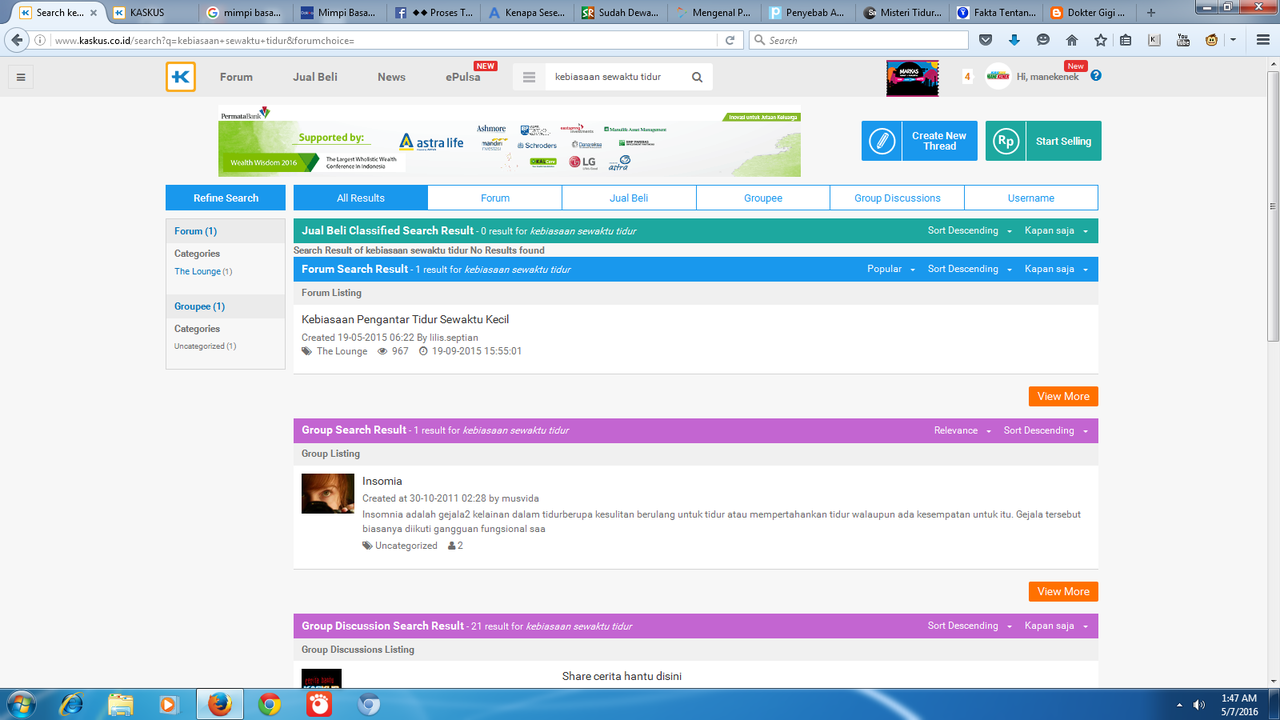Click the K keyboard extension icon
The width and height of the screenshot is (1280, 720).
1155,40
